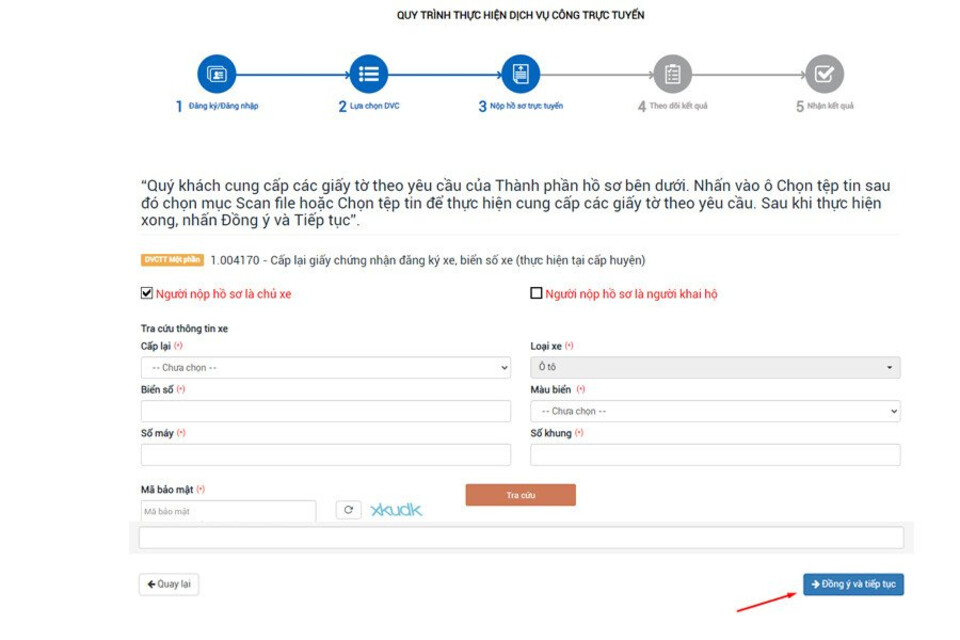The width and height of the screenshot is (960, 640).
Task: Open the Loại xe dropdown showing Ô tô
Action: tap(714, 368)
